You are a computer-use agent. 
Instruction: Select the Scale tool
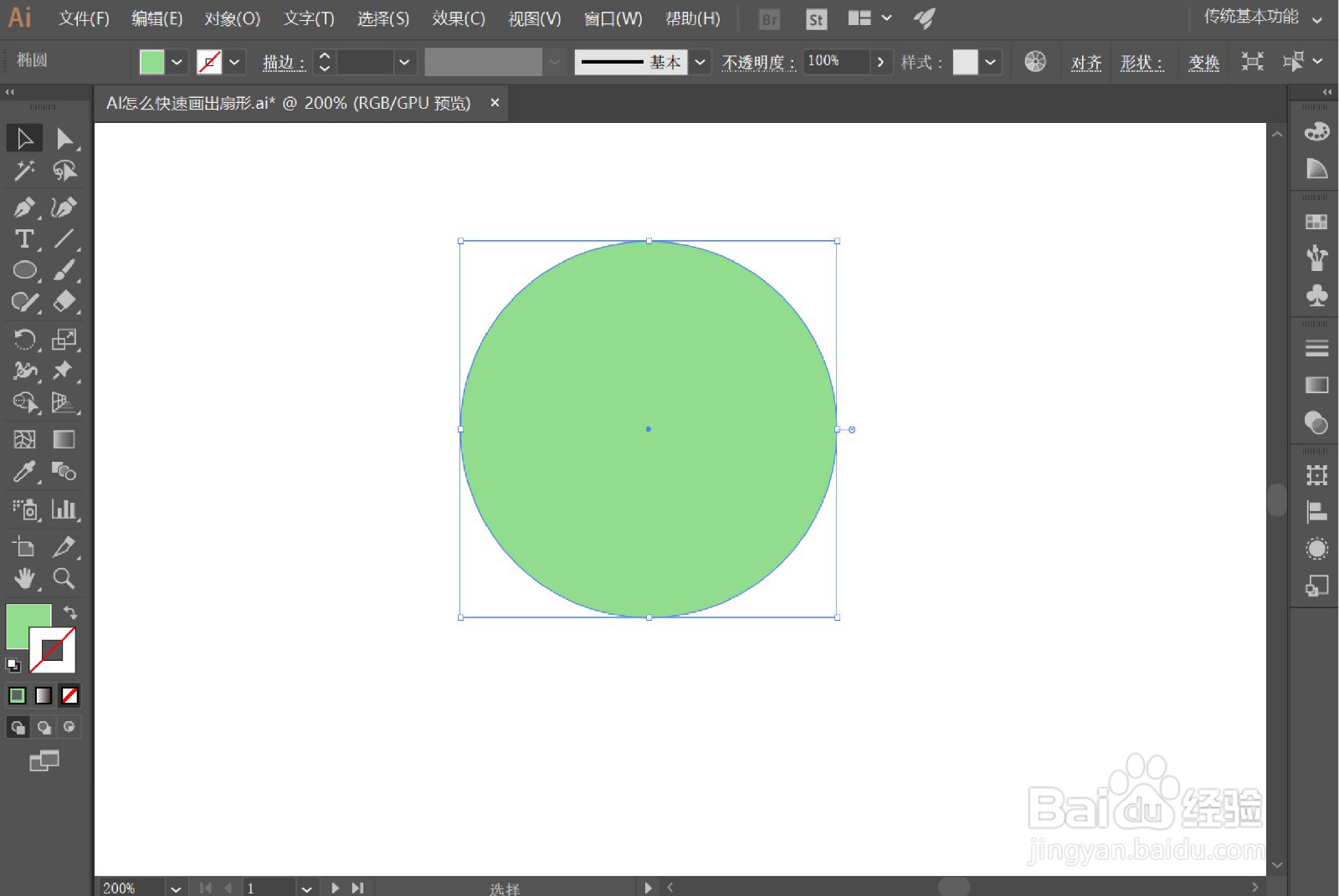(x=64, y=339)
